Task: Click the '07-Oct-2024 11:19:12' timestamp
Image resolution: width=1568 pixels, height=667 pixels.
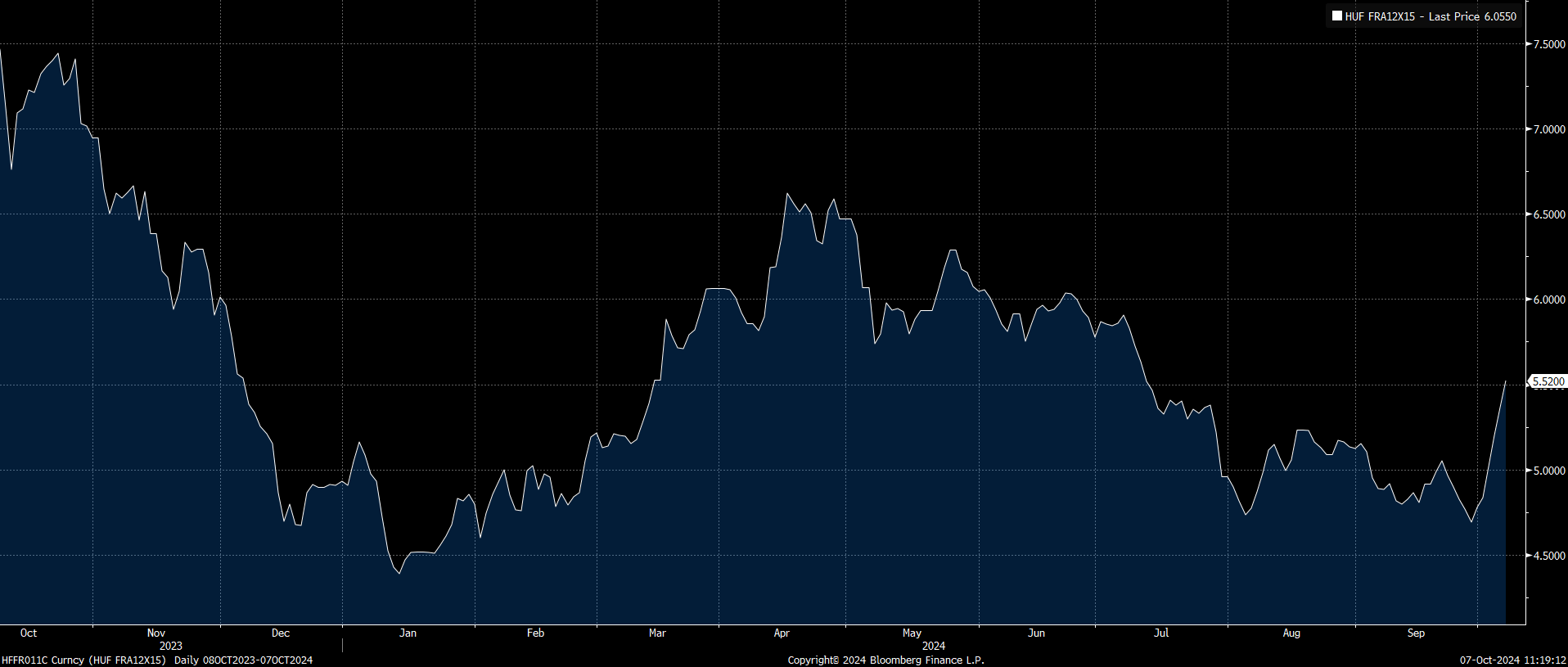Action: pos(1512,660)
